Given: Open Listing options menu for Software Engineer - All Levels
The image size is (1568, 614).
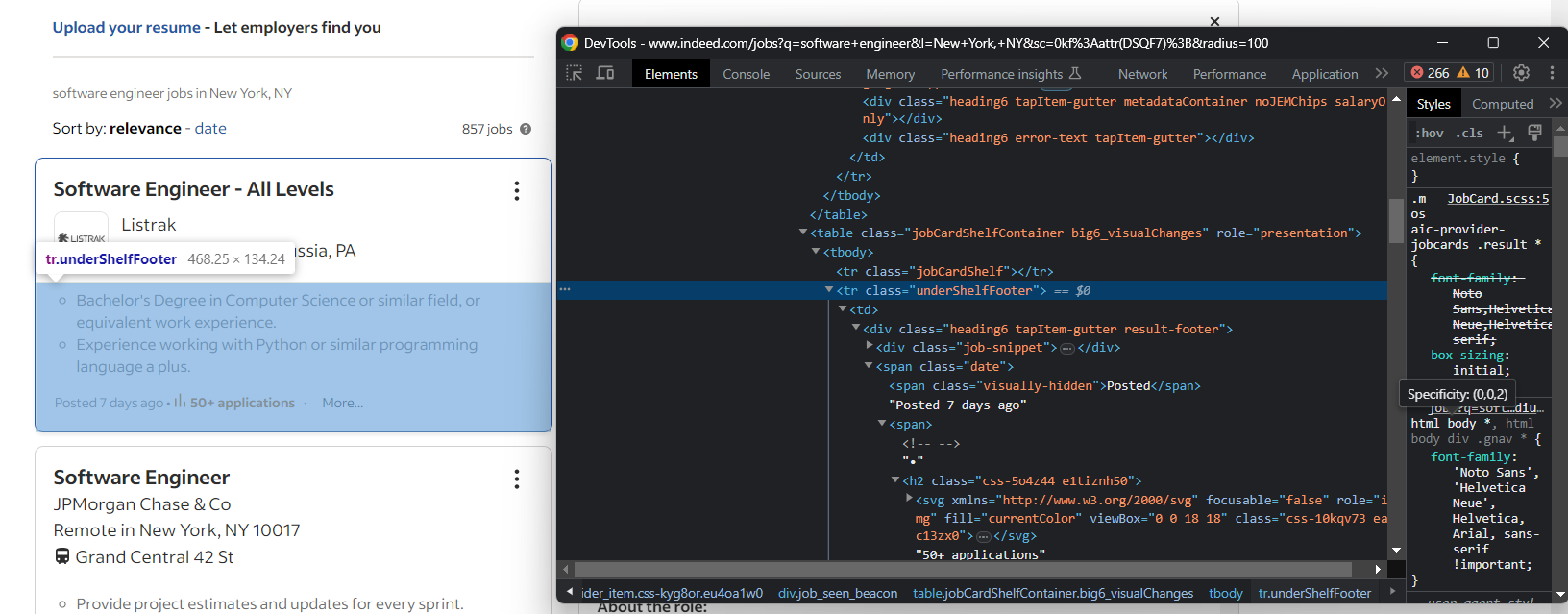Looking at the screenshot, I should click(x=517, y=190).
